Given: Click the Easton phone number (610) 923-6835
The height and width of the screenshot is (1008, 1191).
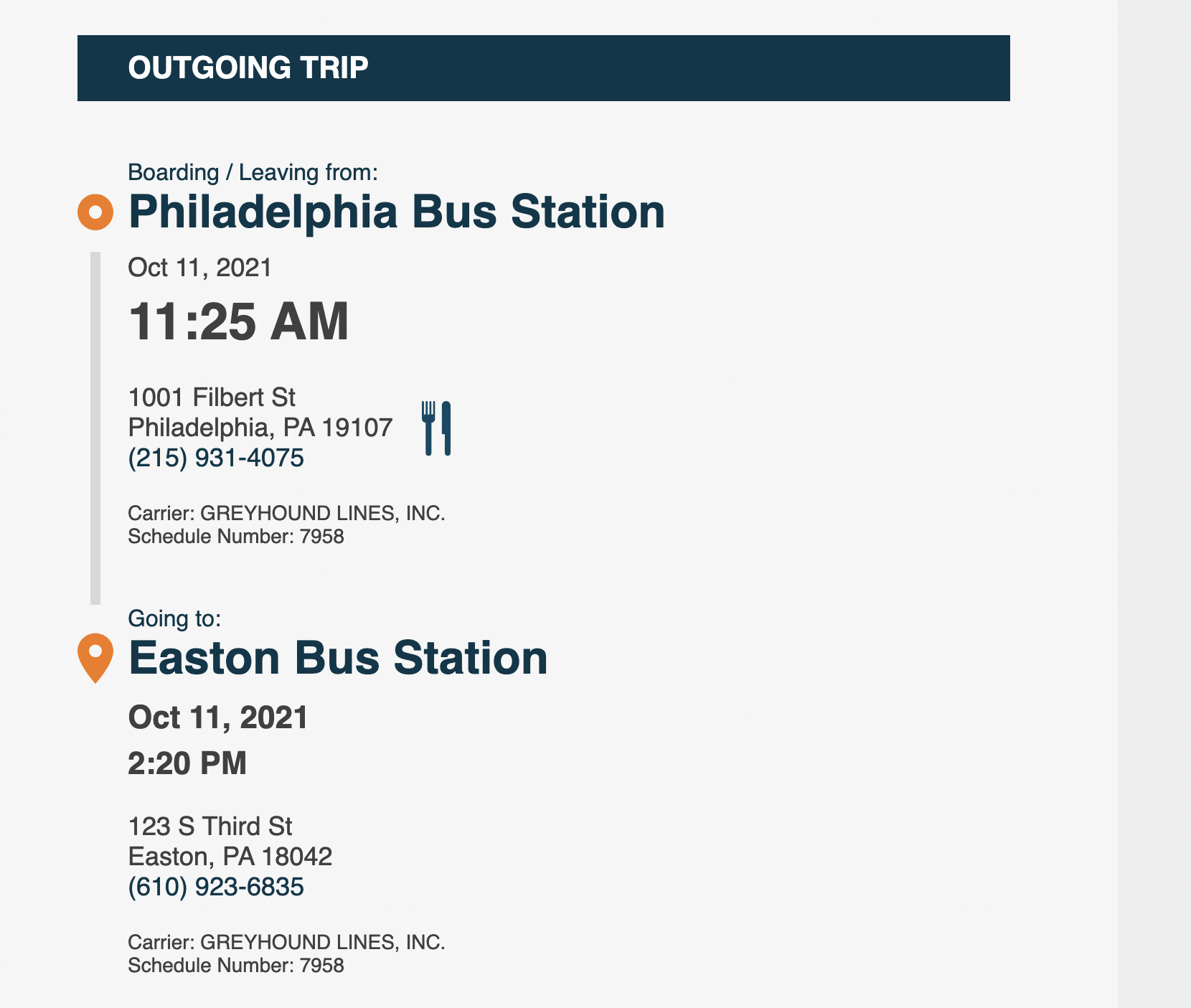Looking at the screenshot, I should coord(216,887).
